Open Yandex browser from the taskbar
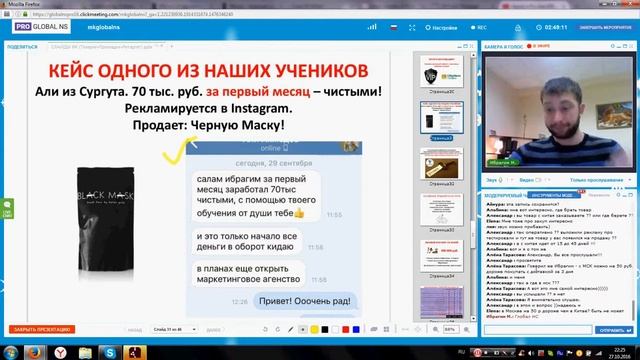 click(60, 353)
